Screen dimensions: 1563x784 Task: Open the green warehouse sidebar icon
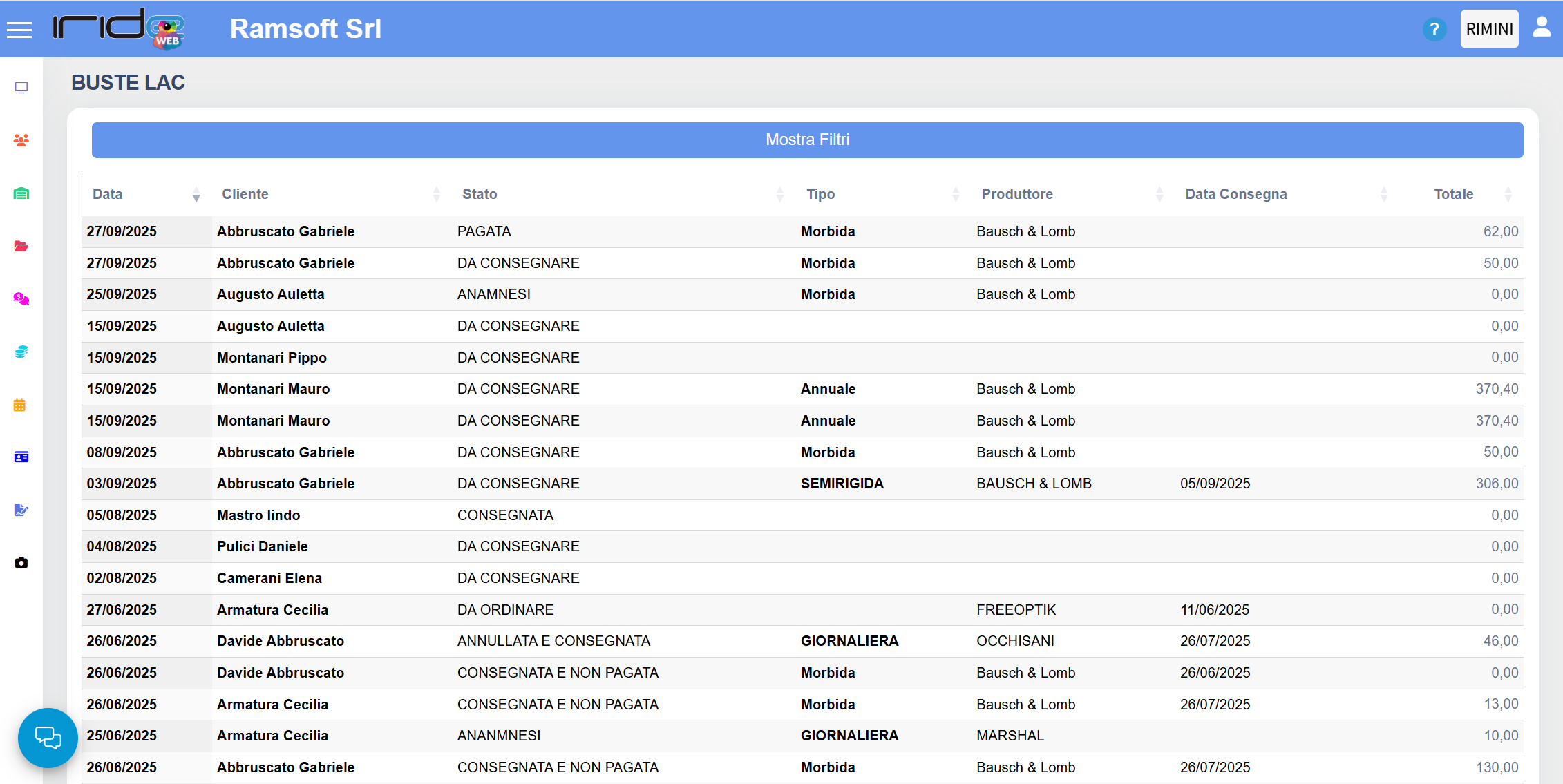(x=21, y=193)
